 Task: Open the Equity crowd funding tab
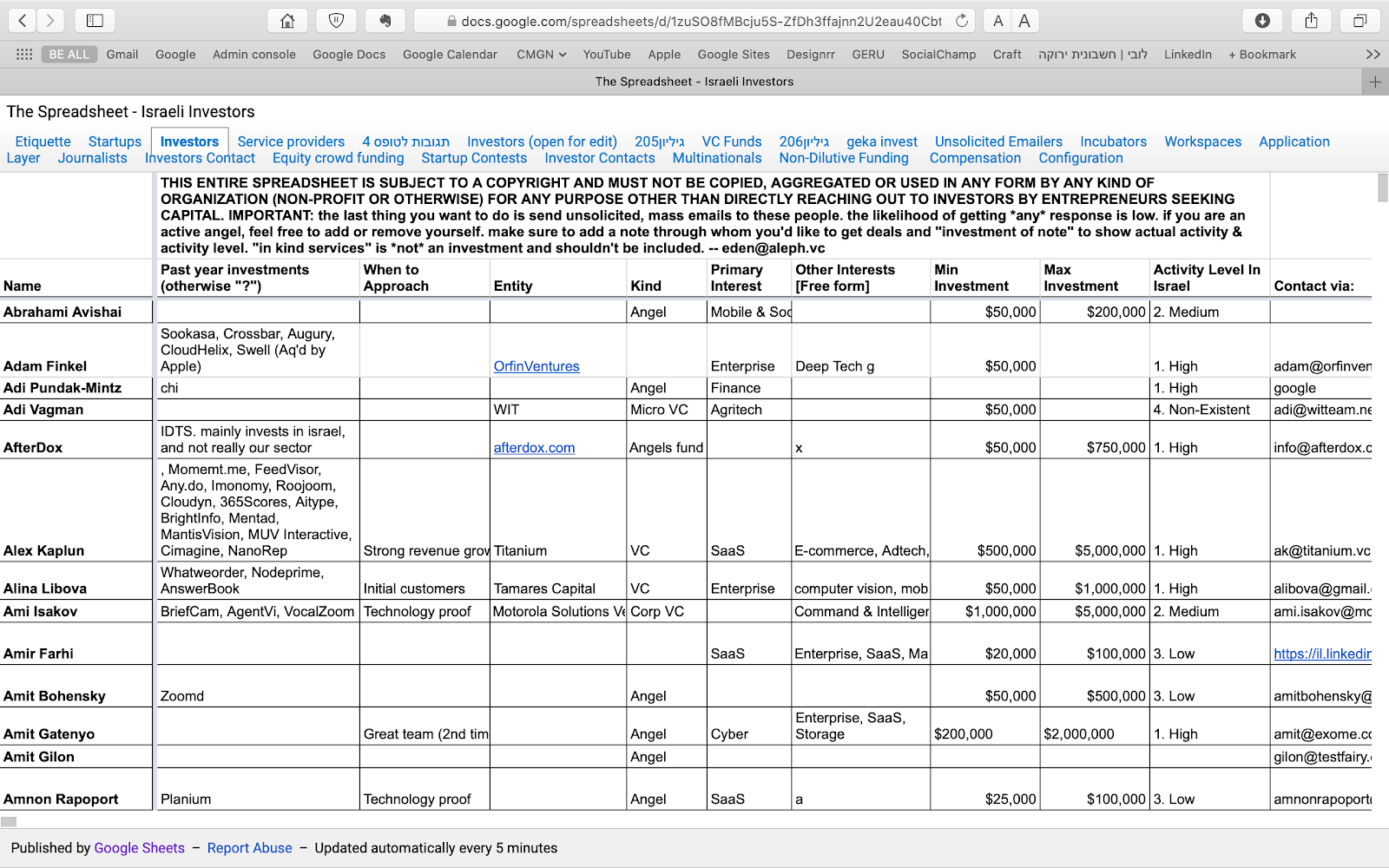coord(338,158)
